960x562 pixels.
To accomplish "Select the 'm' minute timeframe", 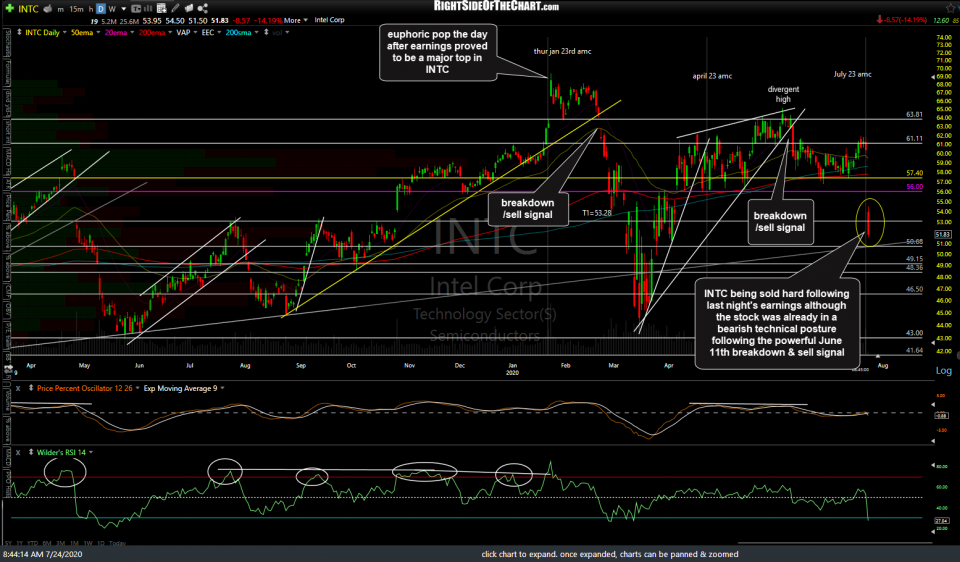I will (x=61, y=9).
